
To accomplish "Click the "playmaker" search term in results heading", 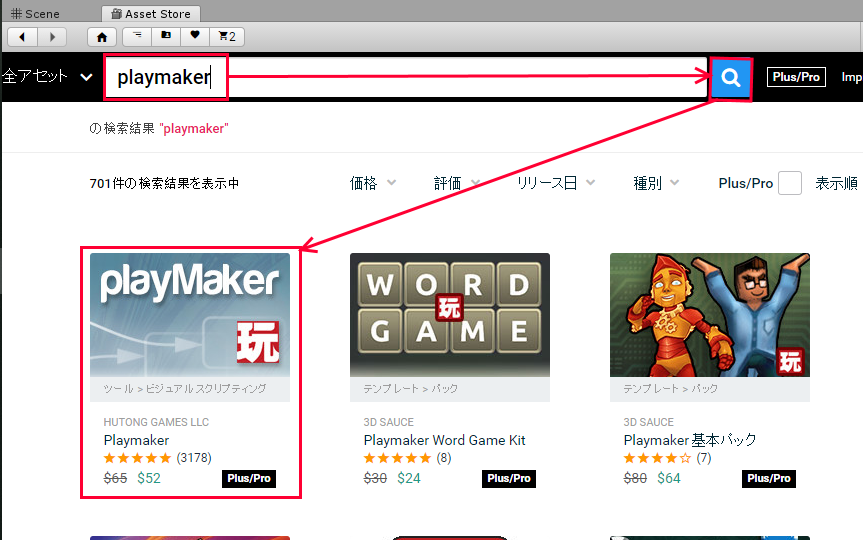I will (194, 129).
